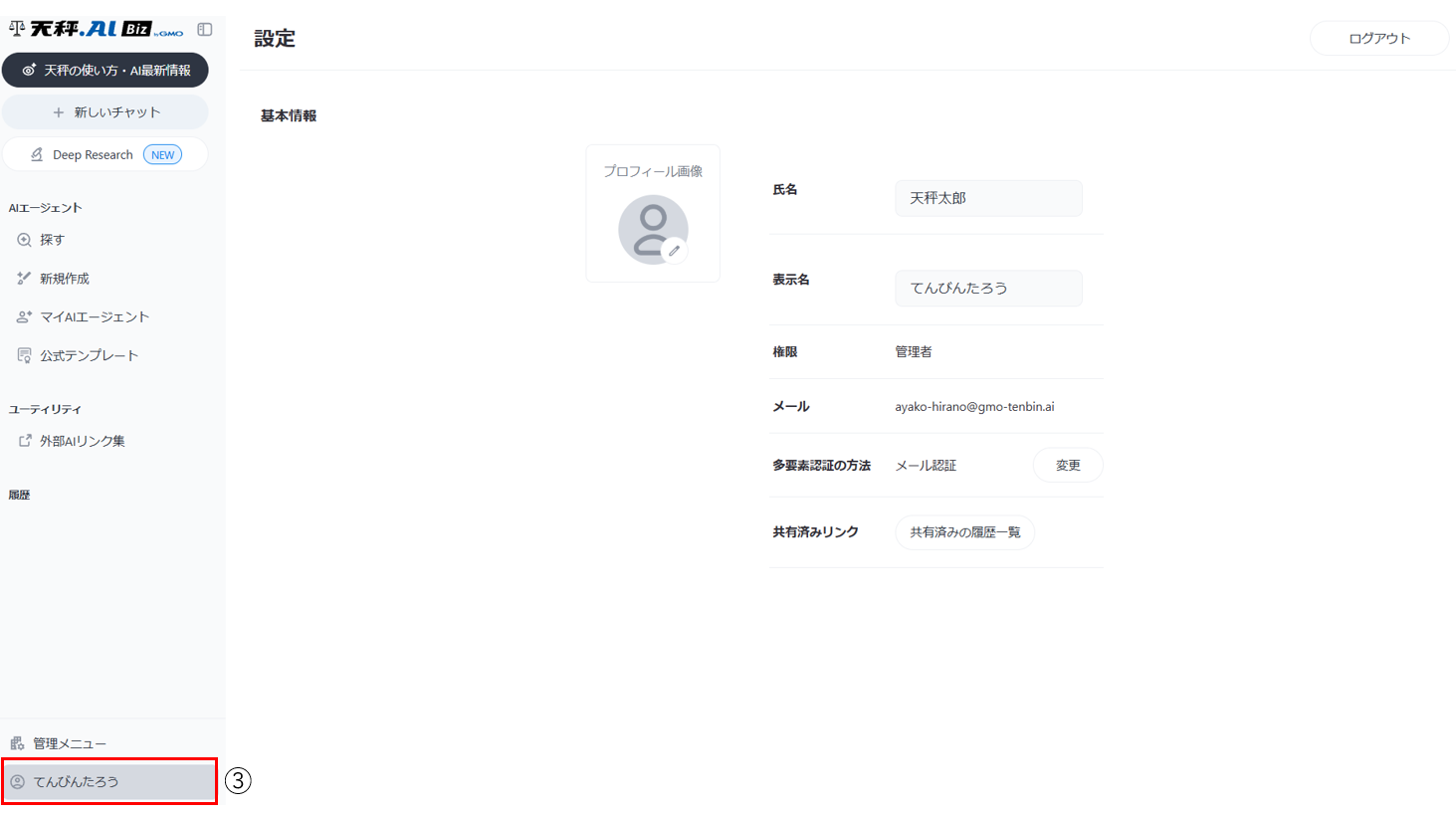Edit the 氏名 field containing 天秤太郎

(987, 198)
